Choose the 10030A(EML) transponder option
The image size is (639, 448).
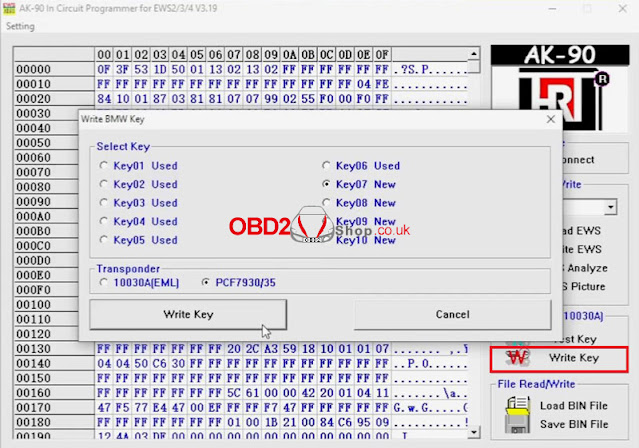point(104,282)
